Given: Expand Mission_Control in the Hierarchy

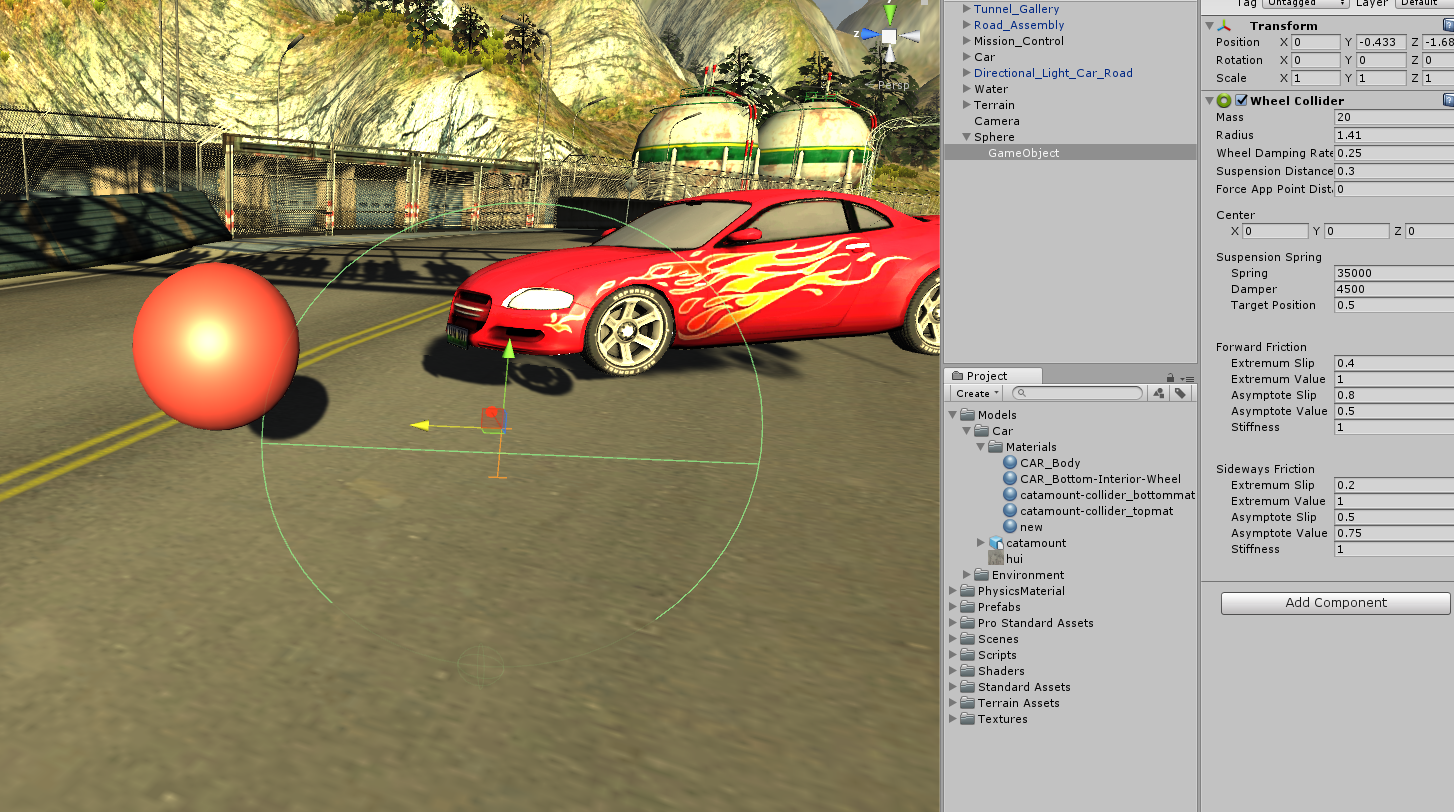Looking at the screenshot, I should pos(966,41).
